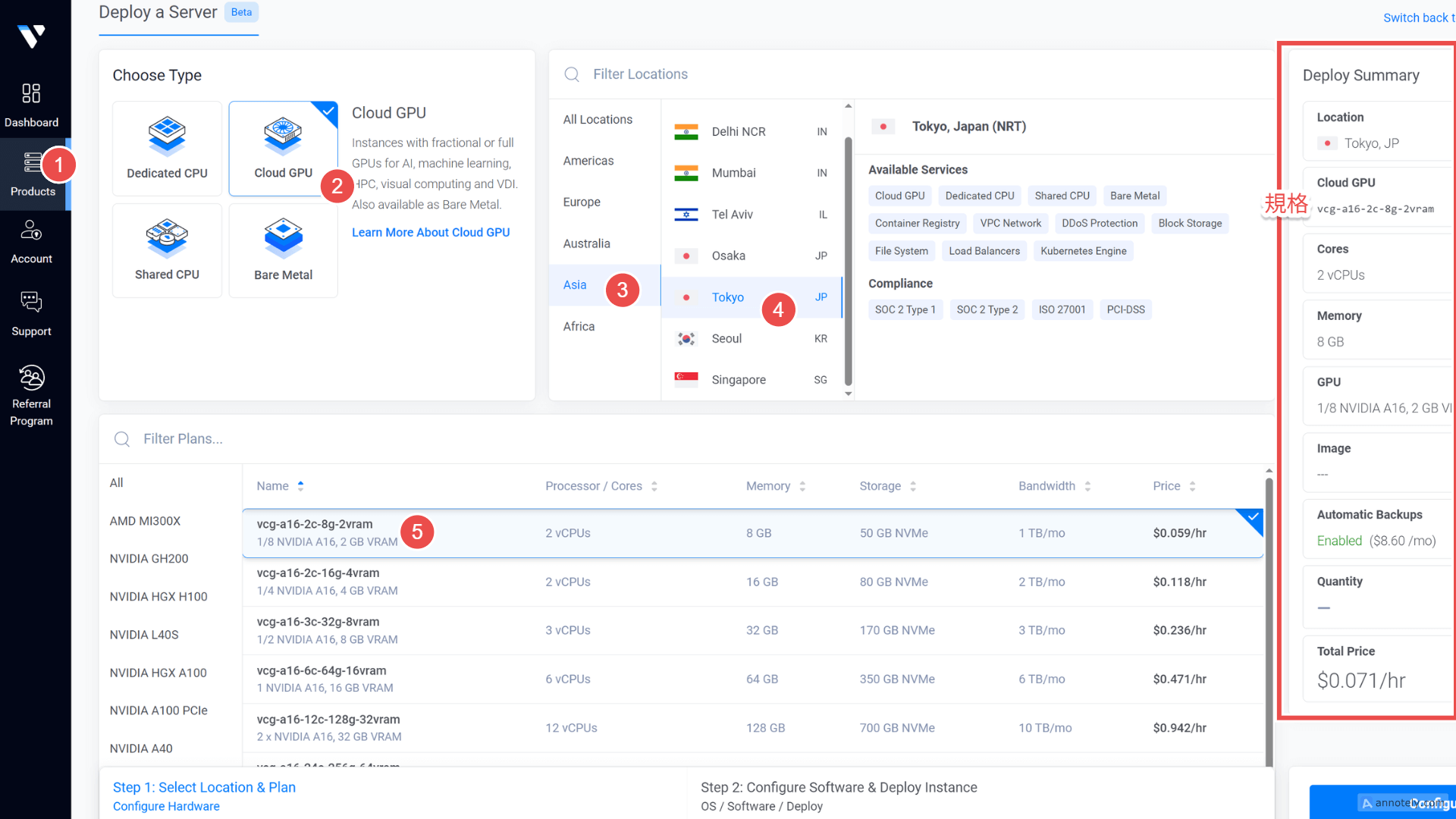Click the India flag beside Mumbai
The width and height of the screenshot is (1456, 819).
click(x=686, y=174)
